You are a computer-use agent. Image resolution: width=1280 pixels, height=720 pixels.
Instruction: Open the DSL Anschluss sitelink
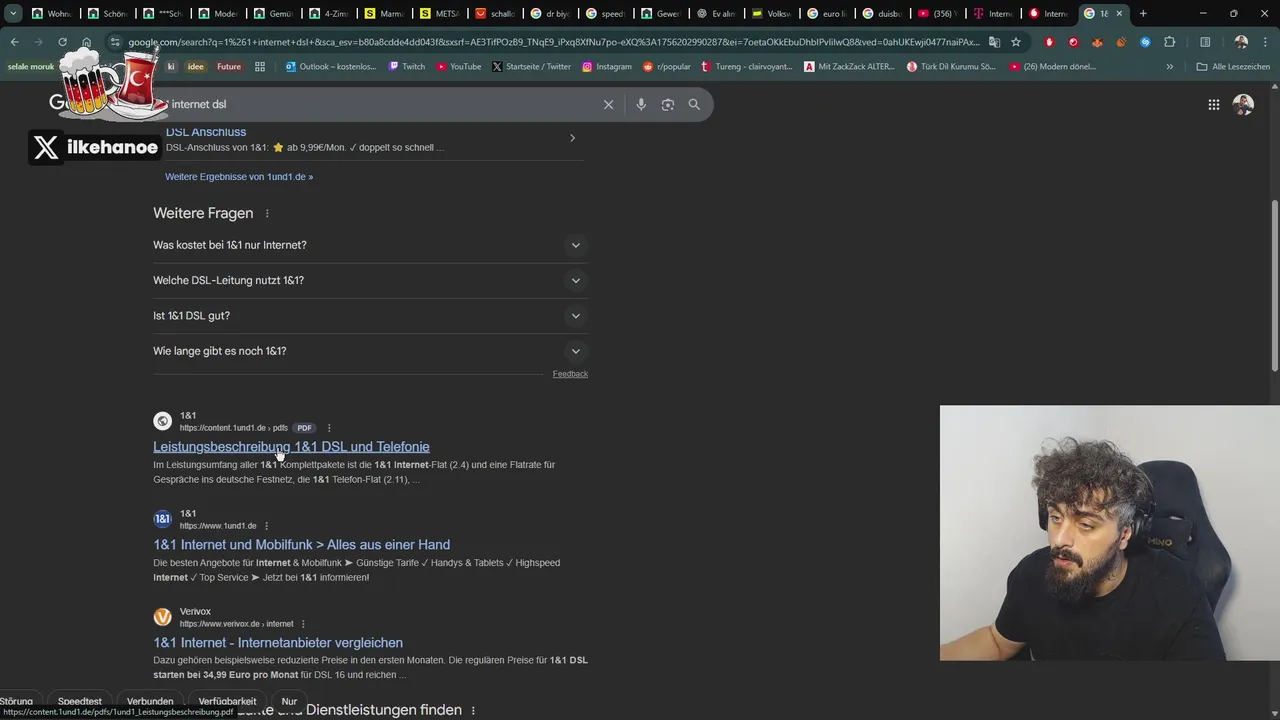(206, 132)
